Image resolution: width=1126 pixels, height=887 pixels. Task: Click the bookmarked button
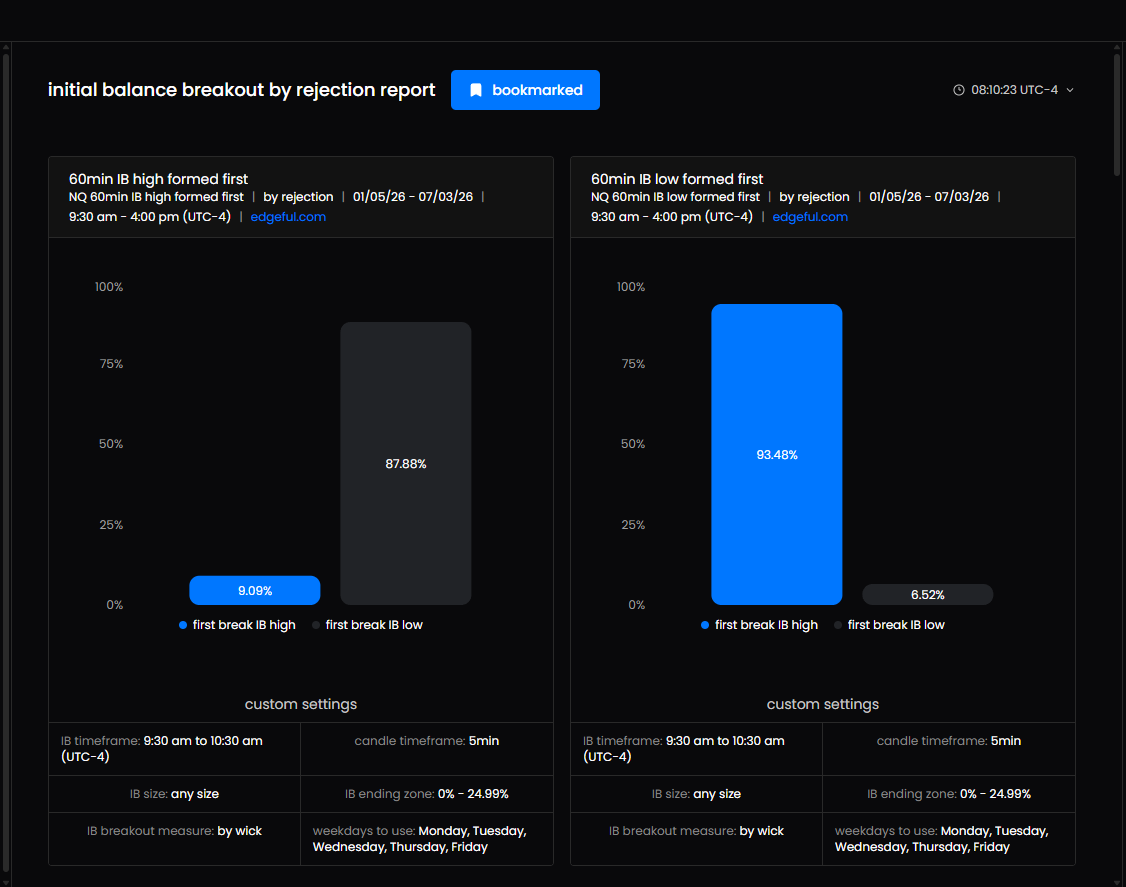[x=525, y=90]
